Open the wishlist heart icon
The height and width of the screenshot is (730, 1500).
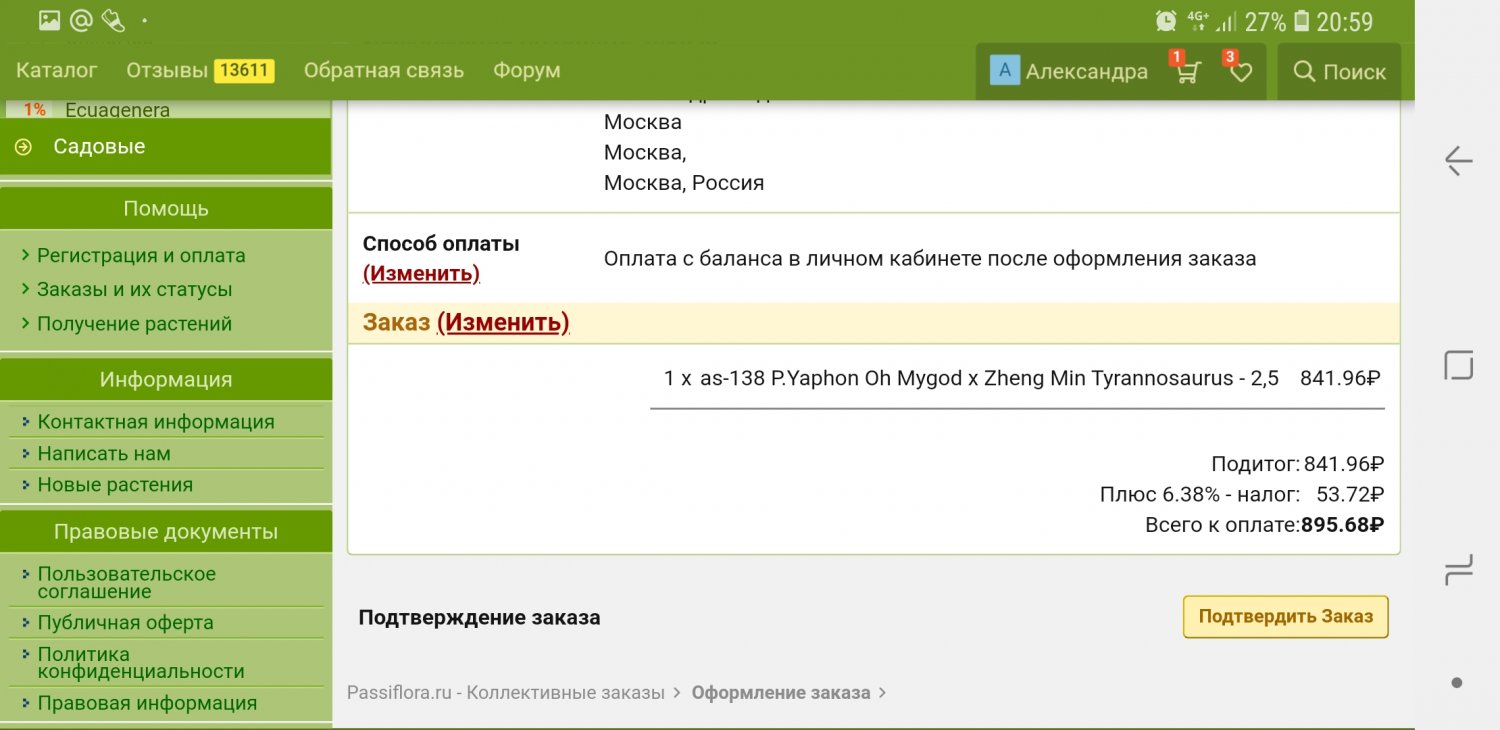point(1240,72)
